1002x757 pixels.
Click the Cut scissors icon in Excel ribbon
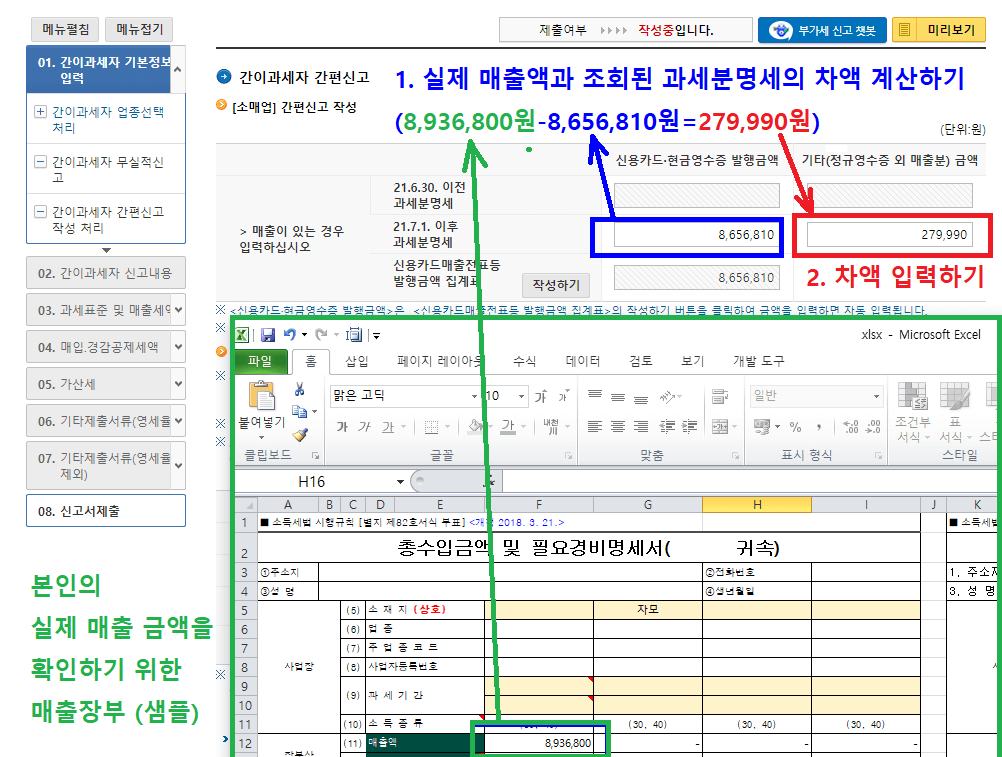point(299,388)
